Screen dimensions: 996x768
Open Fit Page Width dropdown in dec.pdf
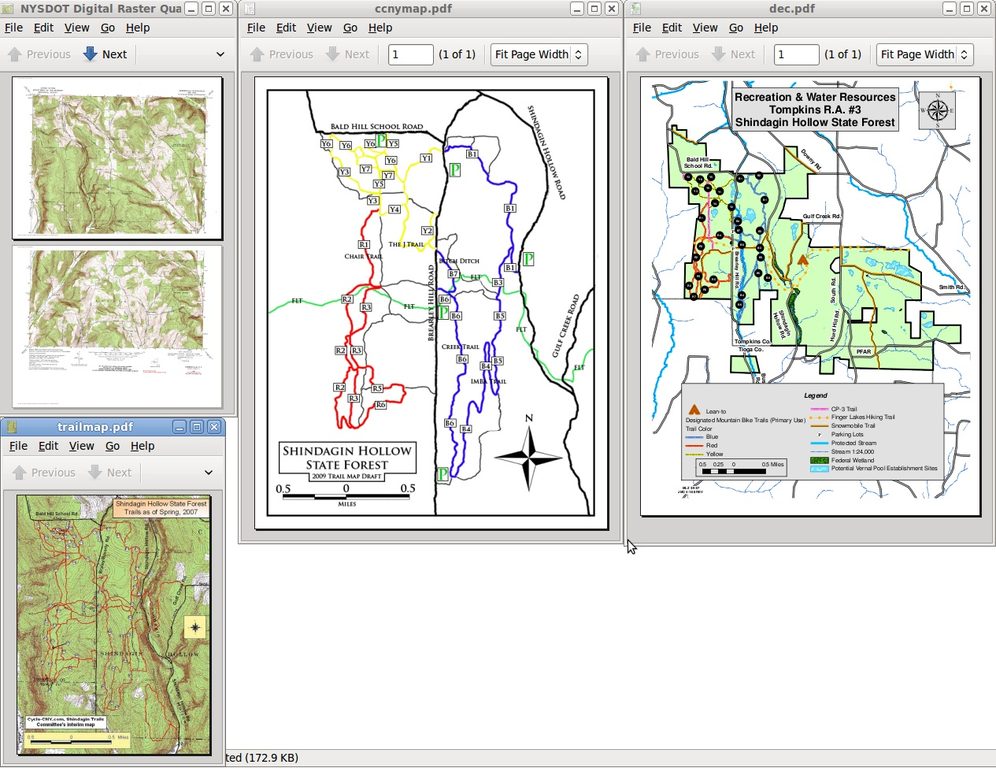coord(924,54)
